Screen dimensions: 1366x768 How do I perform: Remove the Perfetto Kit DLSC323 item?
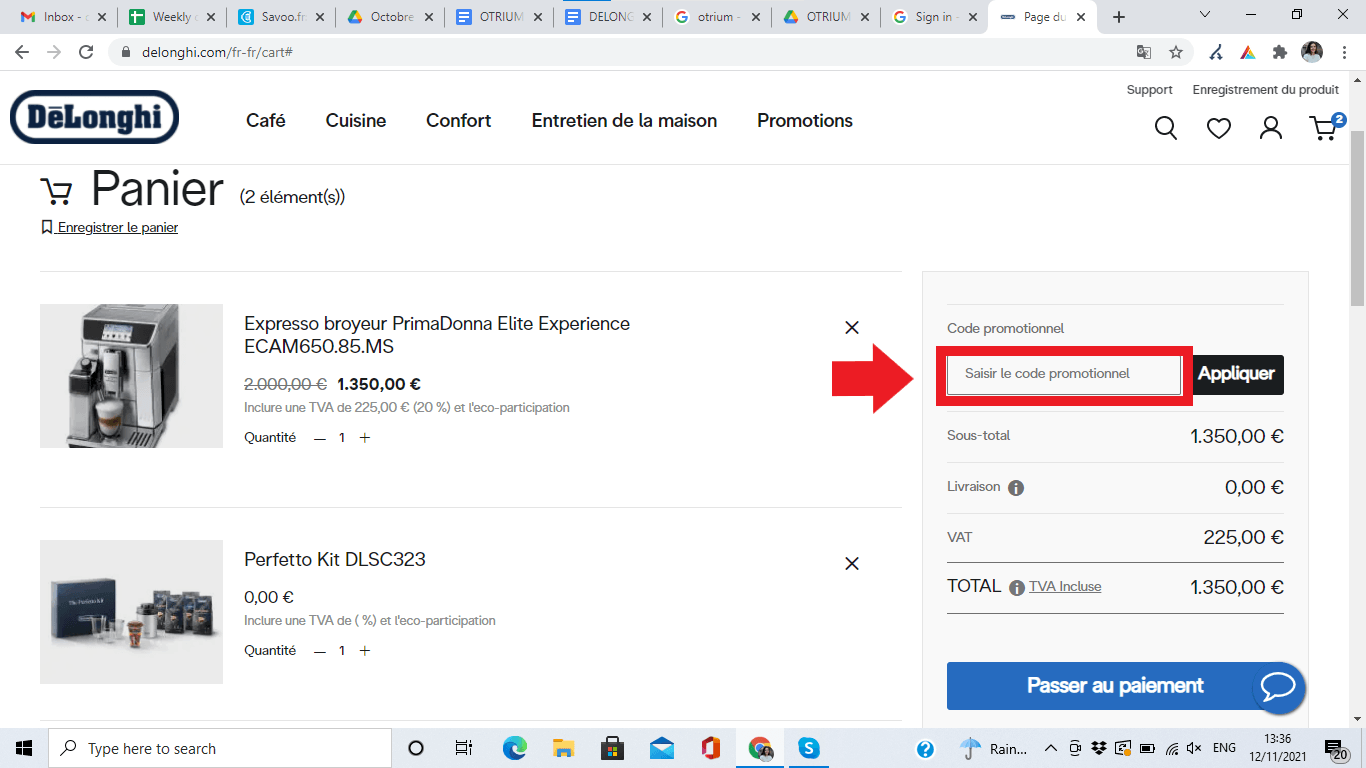852,563
